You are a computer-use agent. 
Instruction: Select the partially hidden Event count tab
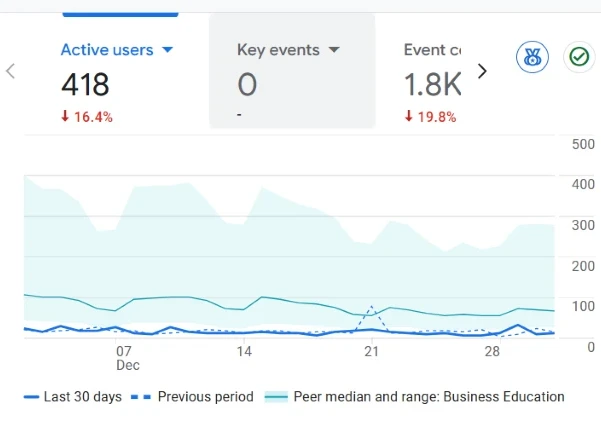pos(432,50)
